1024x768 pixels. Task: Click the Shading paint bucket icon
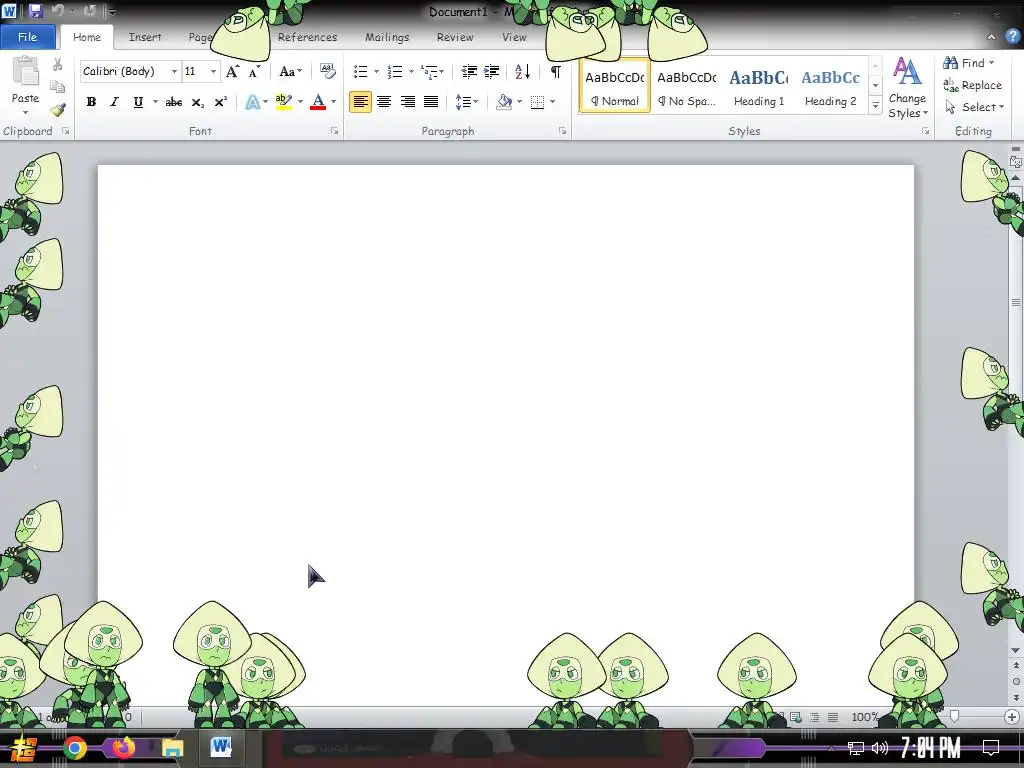pyautogui.click(x=504, y=102)
